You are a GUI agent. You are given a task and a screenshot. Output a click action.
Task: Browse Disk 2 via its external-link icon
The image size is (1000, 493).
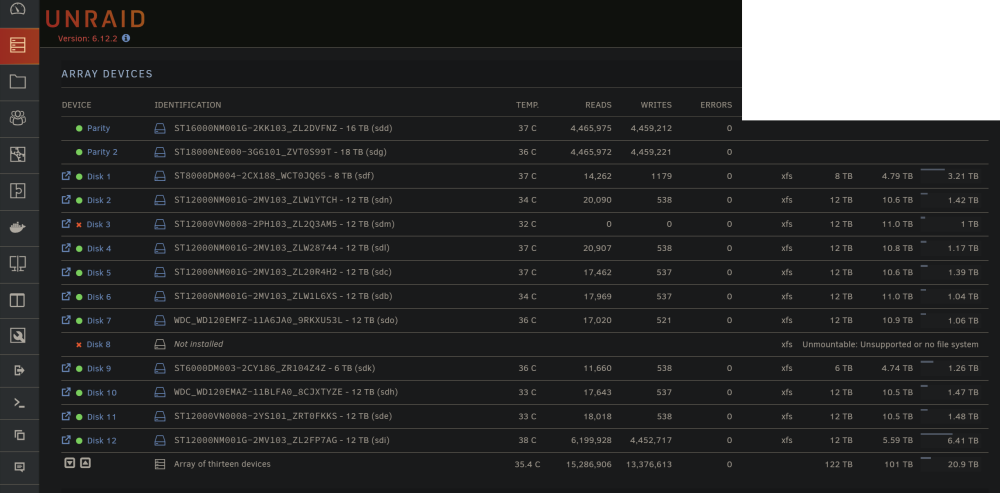coord(66,200)
